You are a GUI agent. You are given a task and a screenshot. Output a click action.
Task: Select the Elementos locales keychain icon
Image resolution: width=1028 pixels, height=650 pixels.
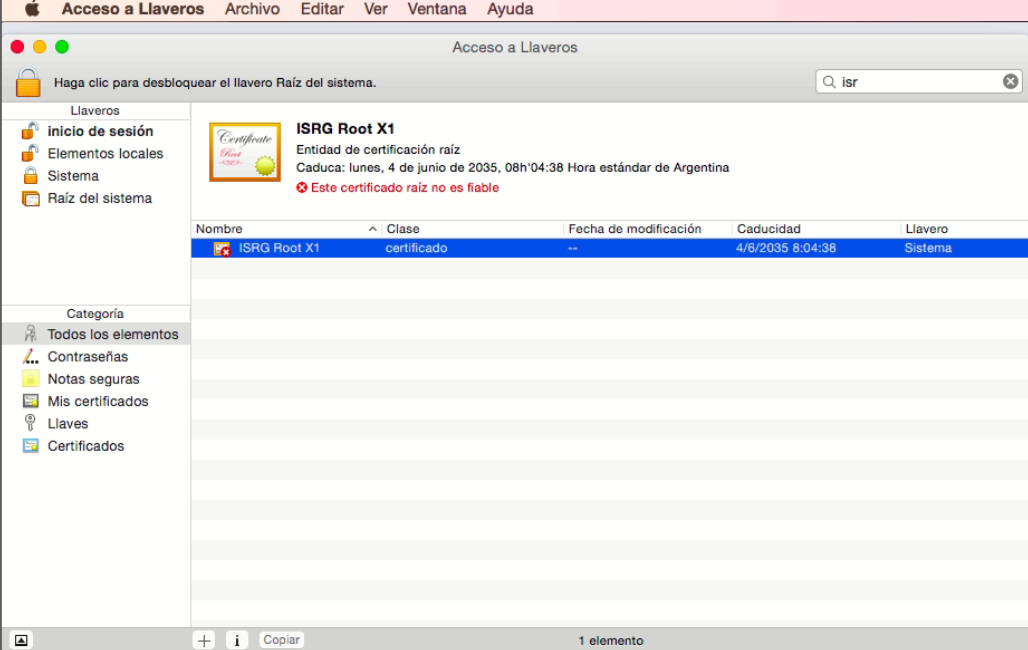coord(30,153)
